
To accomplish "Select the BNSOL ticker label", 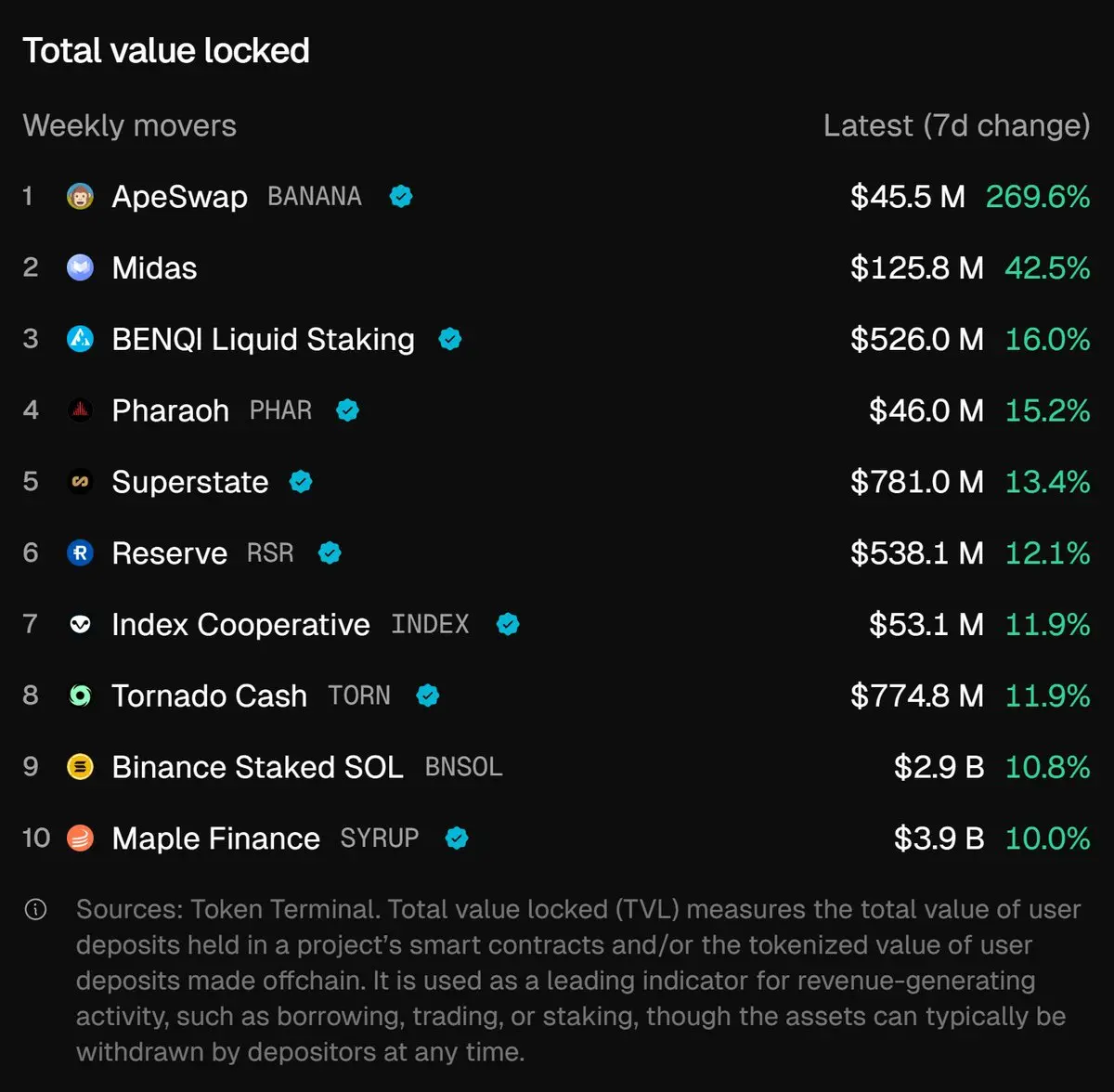I will point(463,767).
